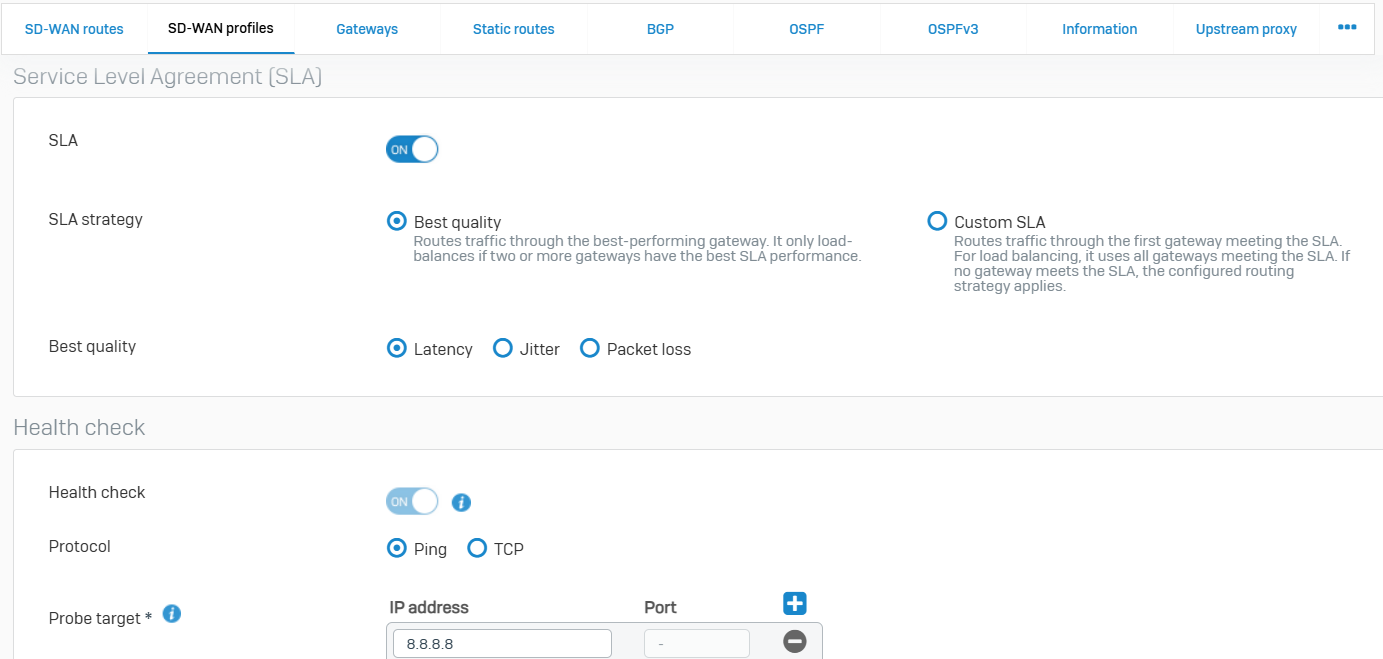This screenshot has height=659, width=1383.
Task: Choose Jitter as best quality metric
Action: coord(503,348)
